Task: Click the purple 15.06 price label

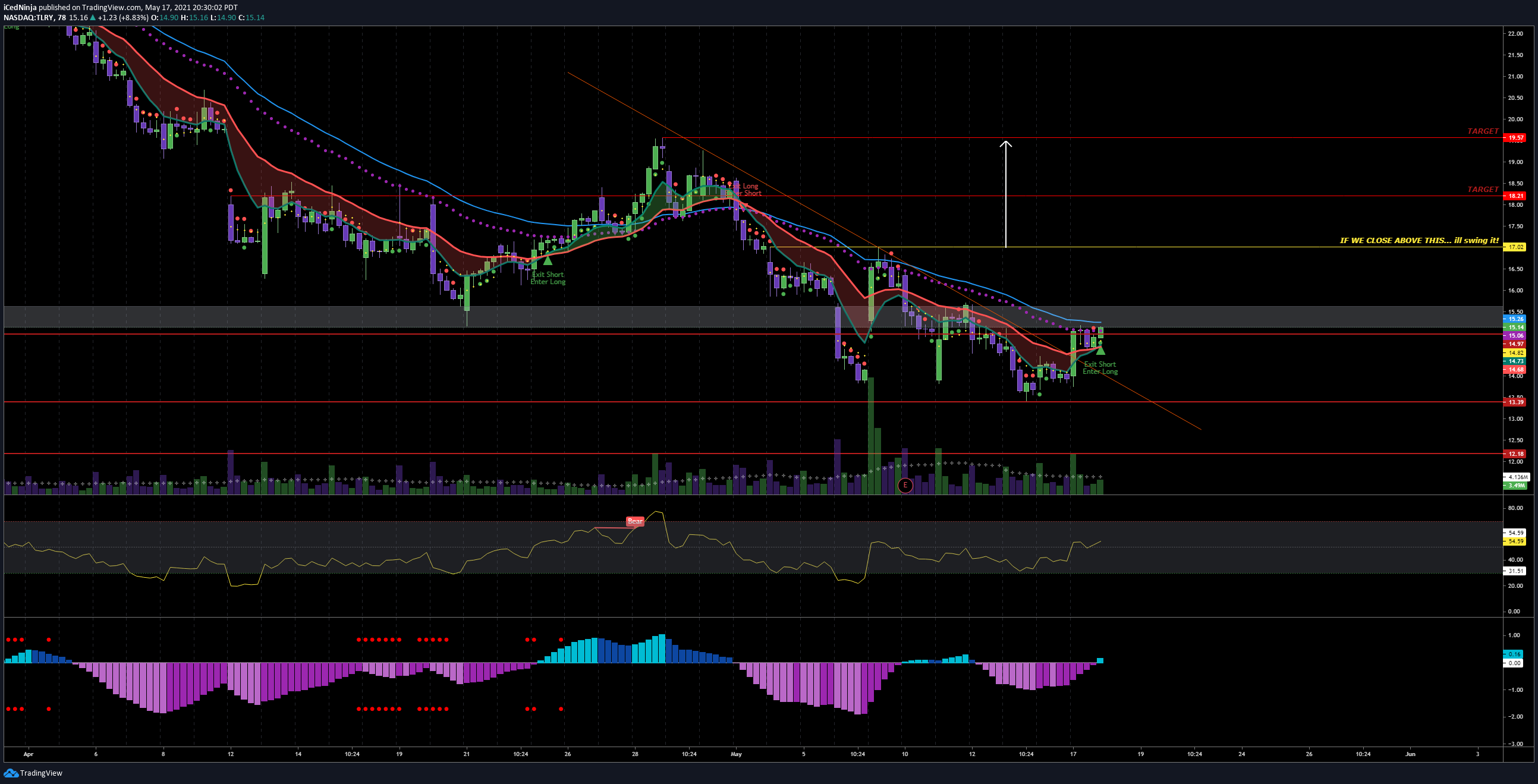Action: pyautogui.click(x=1516, y=336)
